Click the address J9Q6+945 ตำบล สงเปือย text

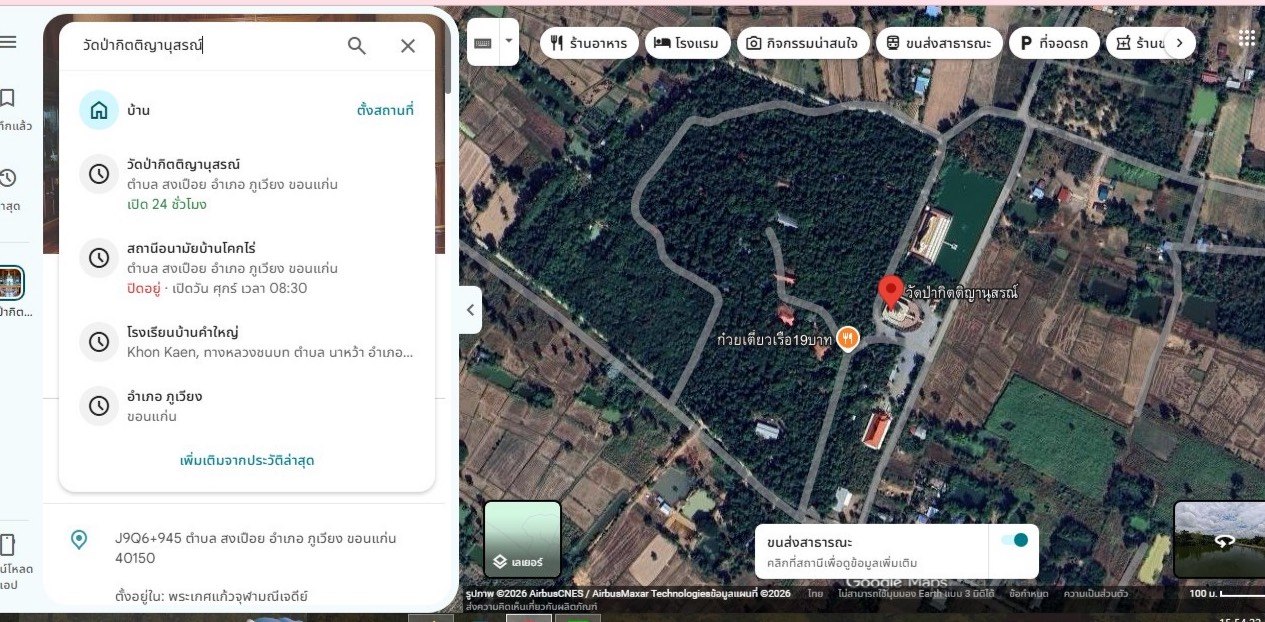[256, 548]
